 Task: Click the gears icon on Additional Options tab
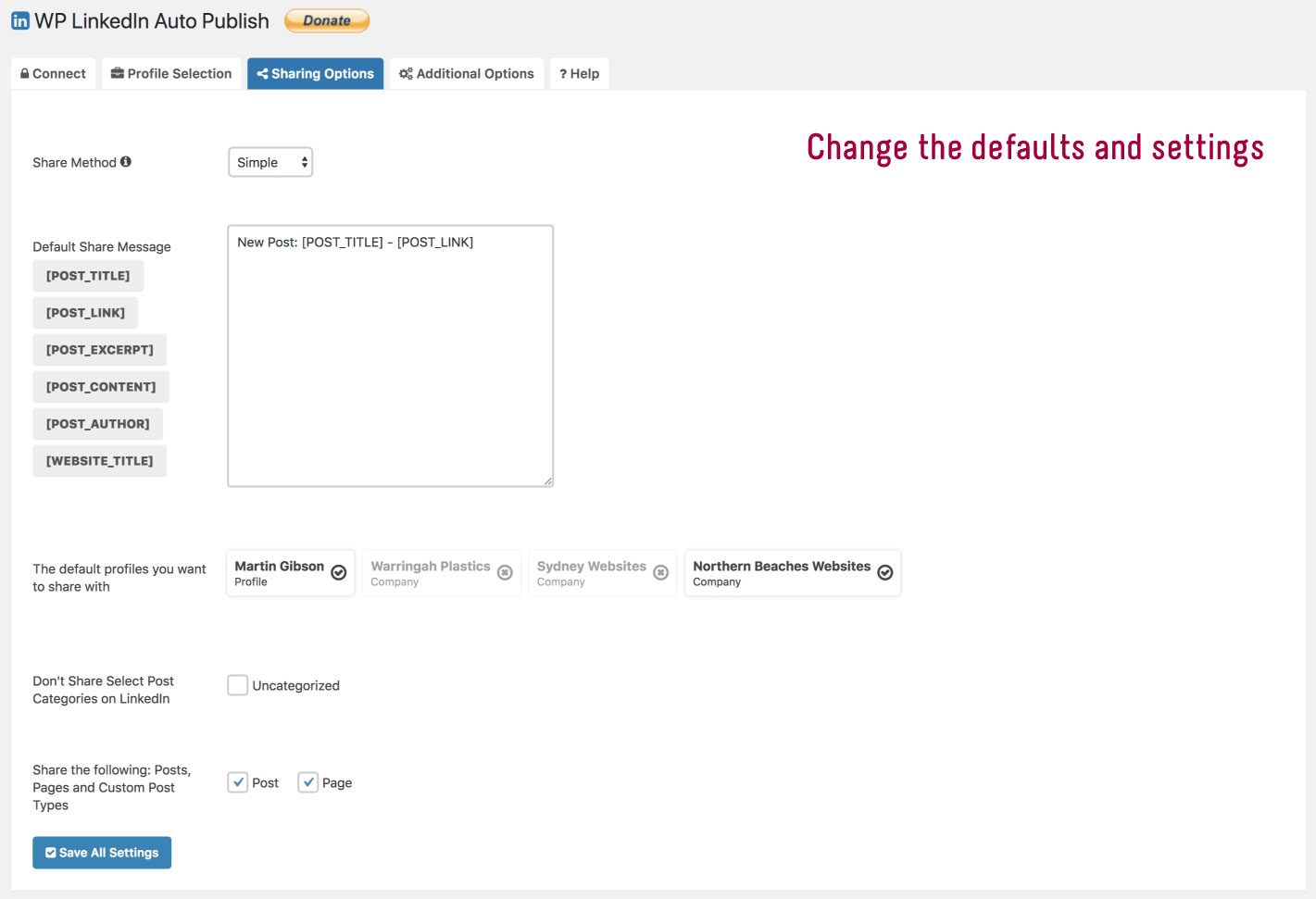click(406, 73)
